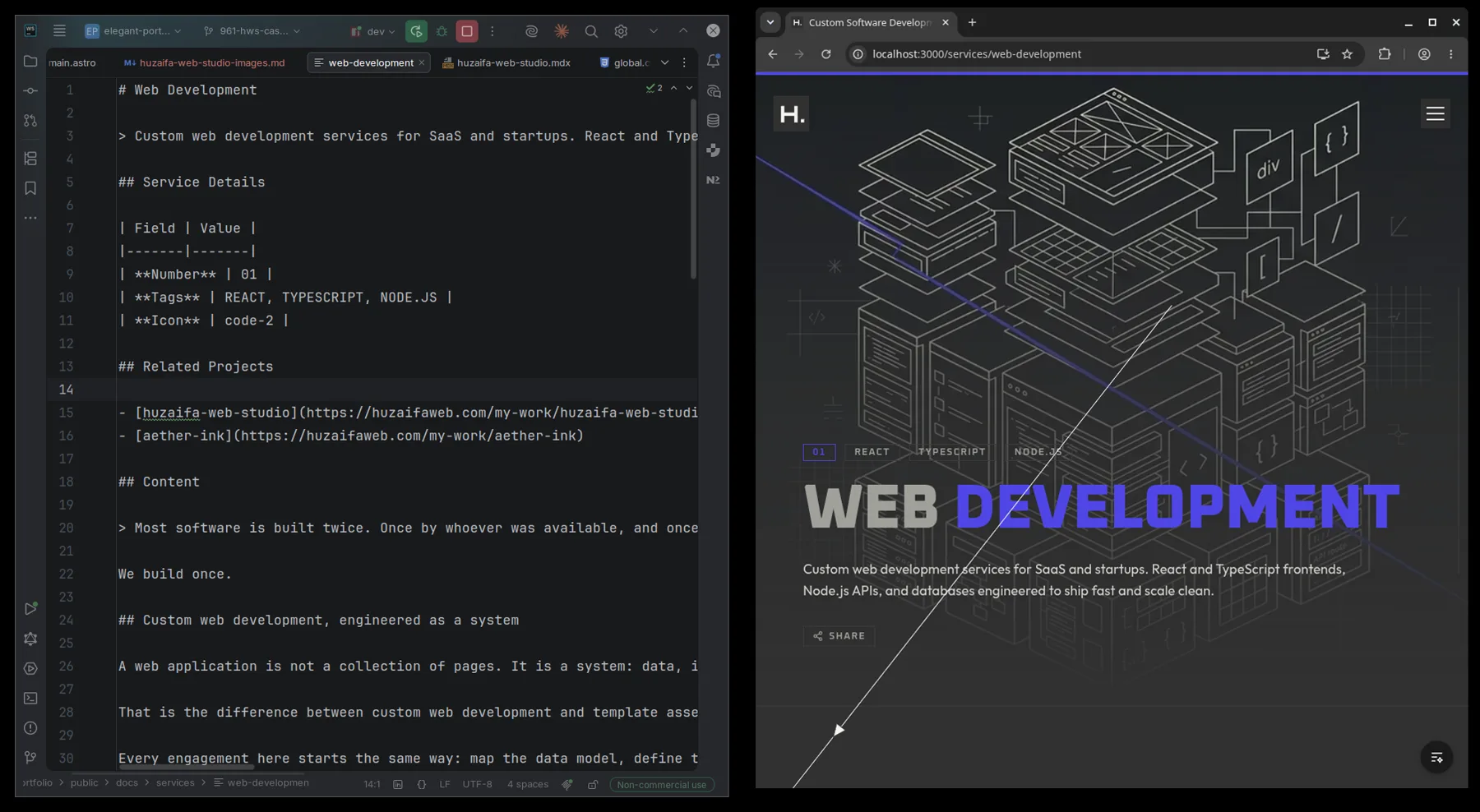
Task: Click the browser address bar URL
Action: (977, 54)
